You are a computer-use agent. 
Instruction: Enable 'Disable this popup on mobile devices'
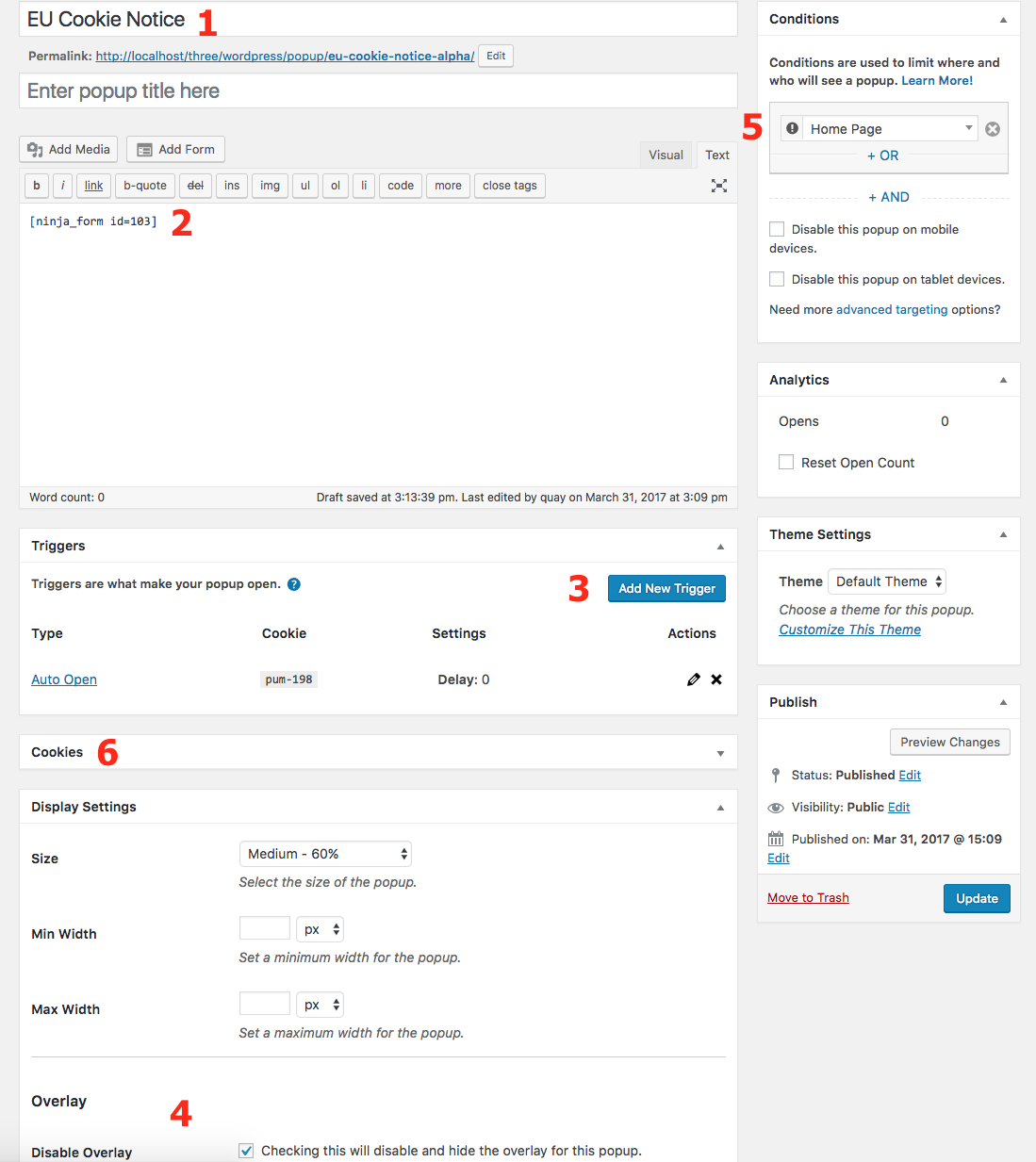pos(777,229)
